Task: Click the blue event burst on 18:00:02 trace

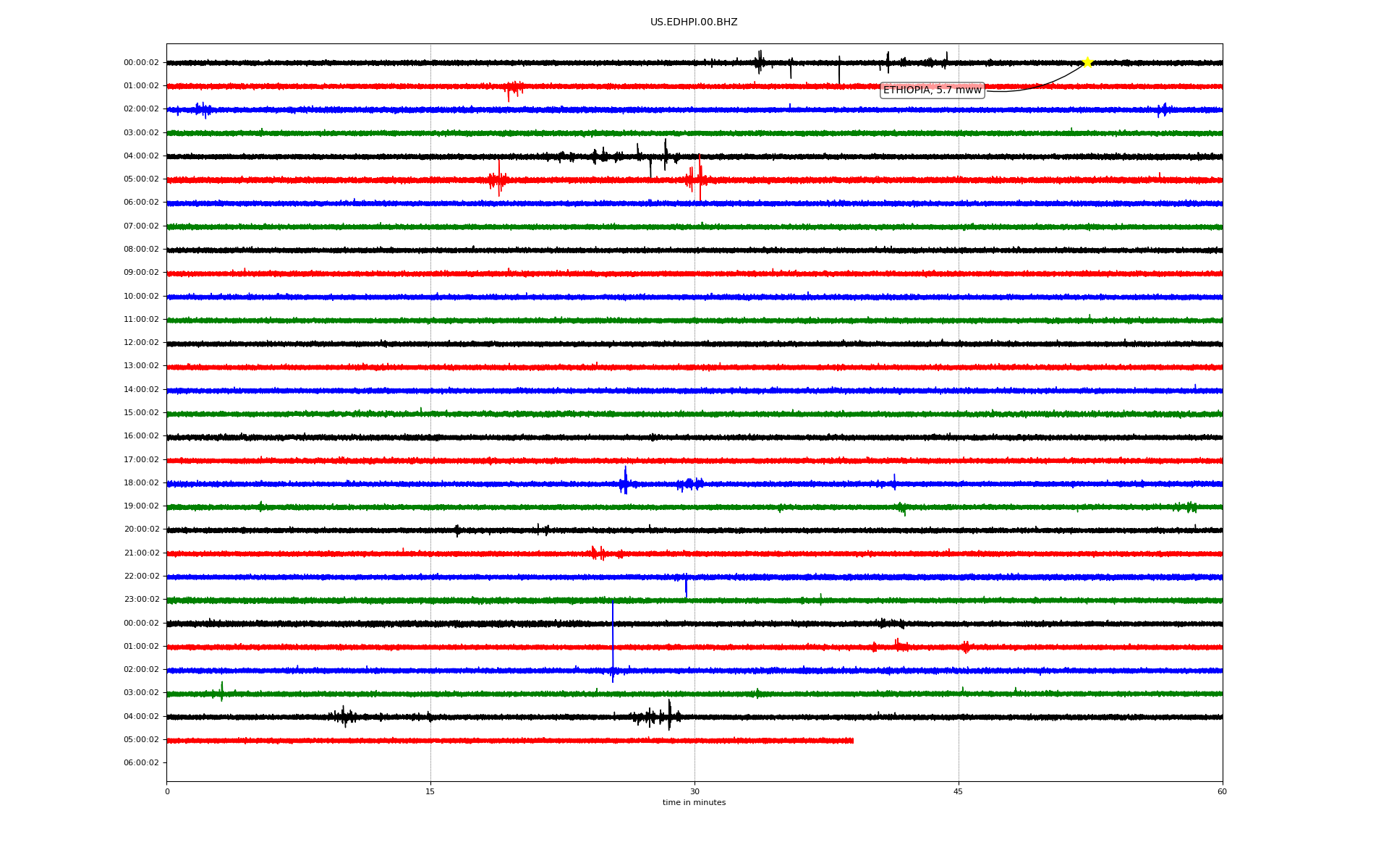Action: pos(624,482)
